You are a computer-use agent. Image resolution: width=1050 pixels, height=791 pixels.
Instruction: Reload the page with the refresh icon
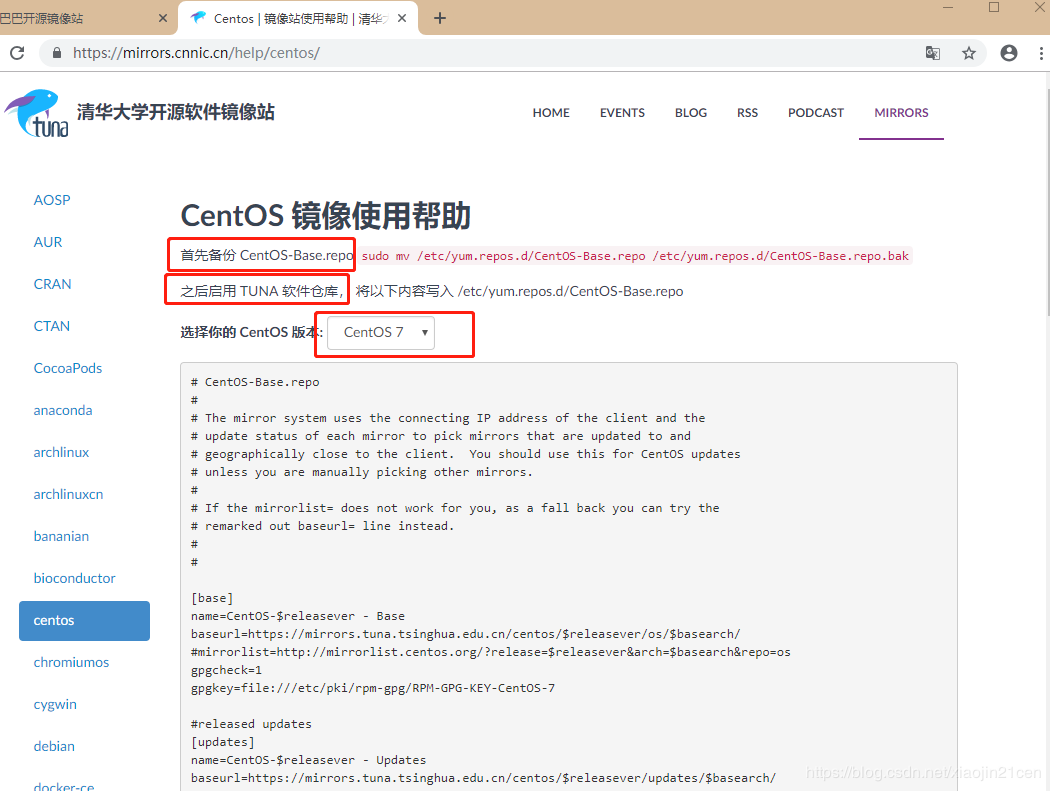click(x=17, y=53)
